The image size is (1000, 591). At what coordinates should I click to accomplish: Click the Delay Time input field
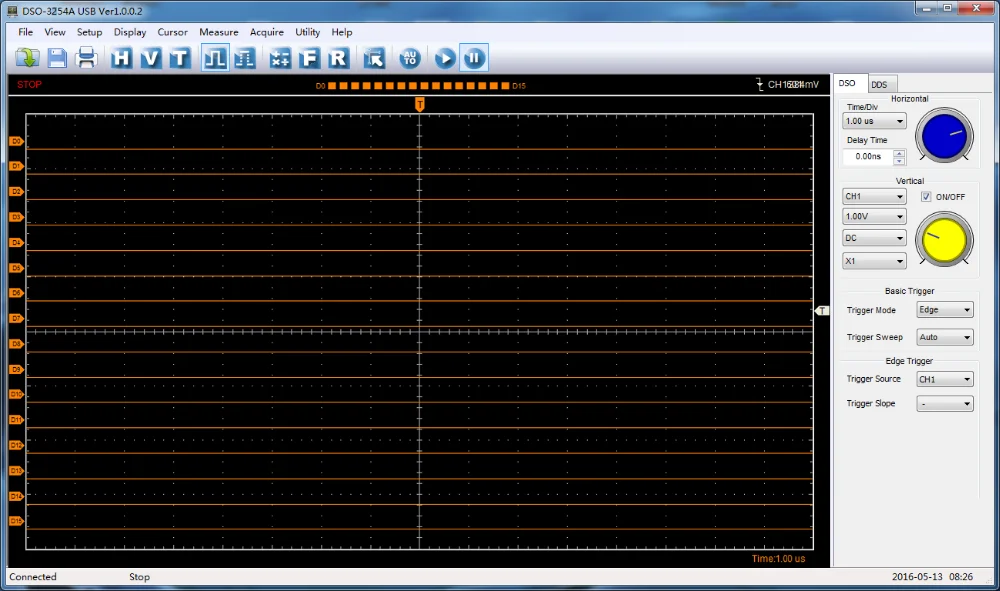[x=867, y=156]
